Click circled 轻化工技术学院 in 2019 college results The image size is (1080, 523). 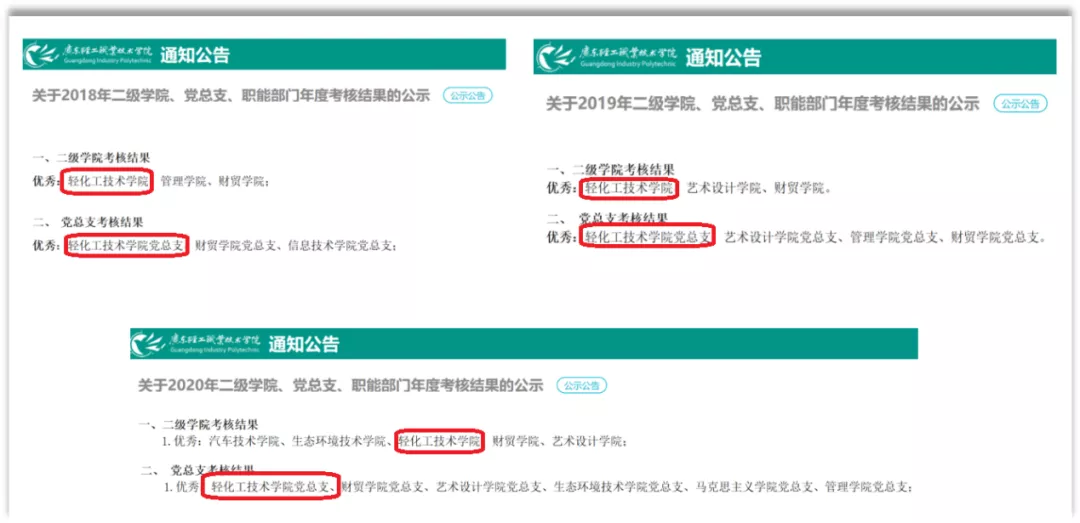629,187
